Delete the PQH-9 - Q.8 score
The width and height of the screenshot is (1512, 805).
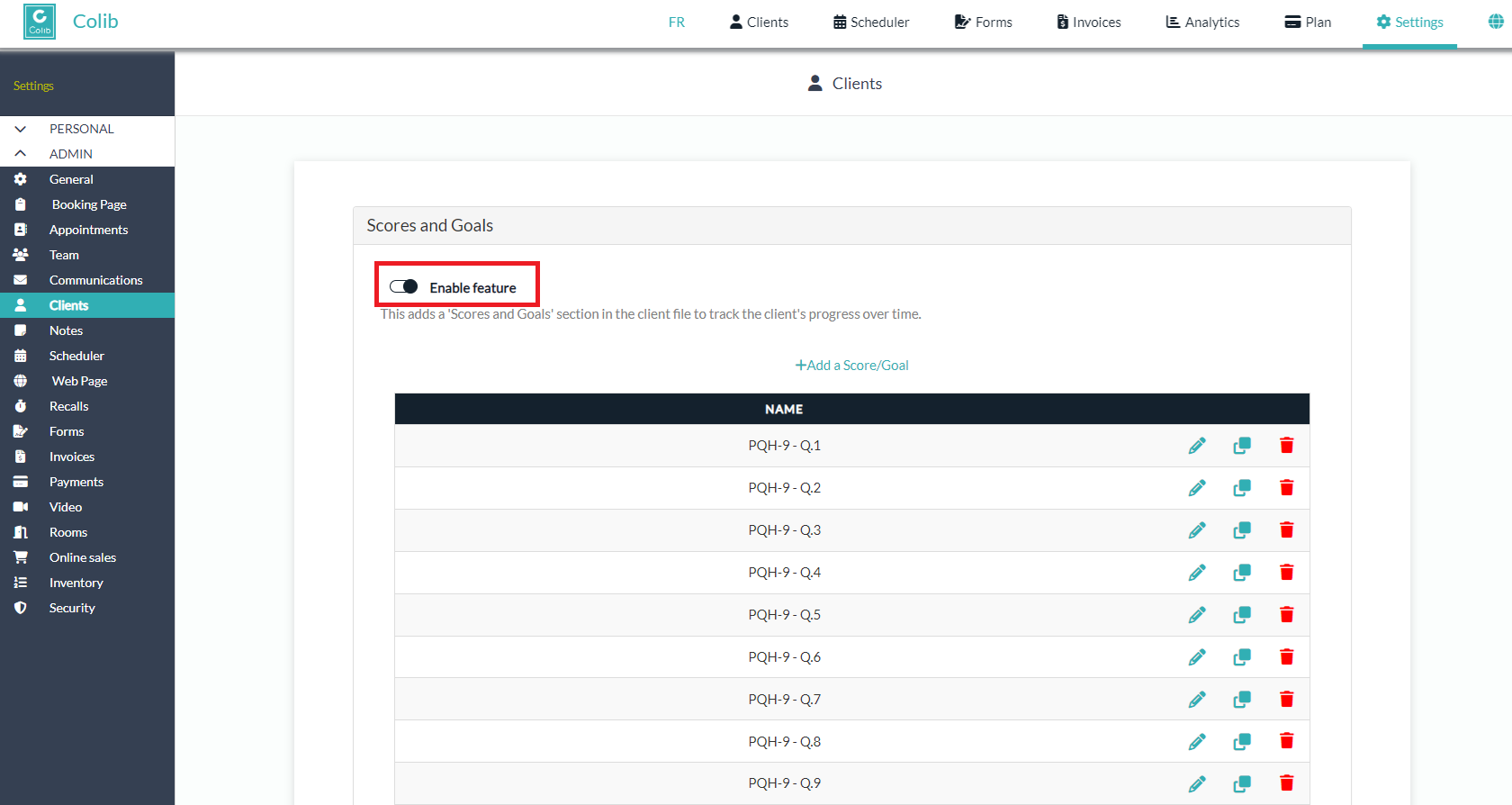(x=1287, y=742)
